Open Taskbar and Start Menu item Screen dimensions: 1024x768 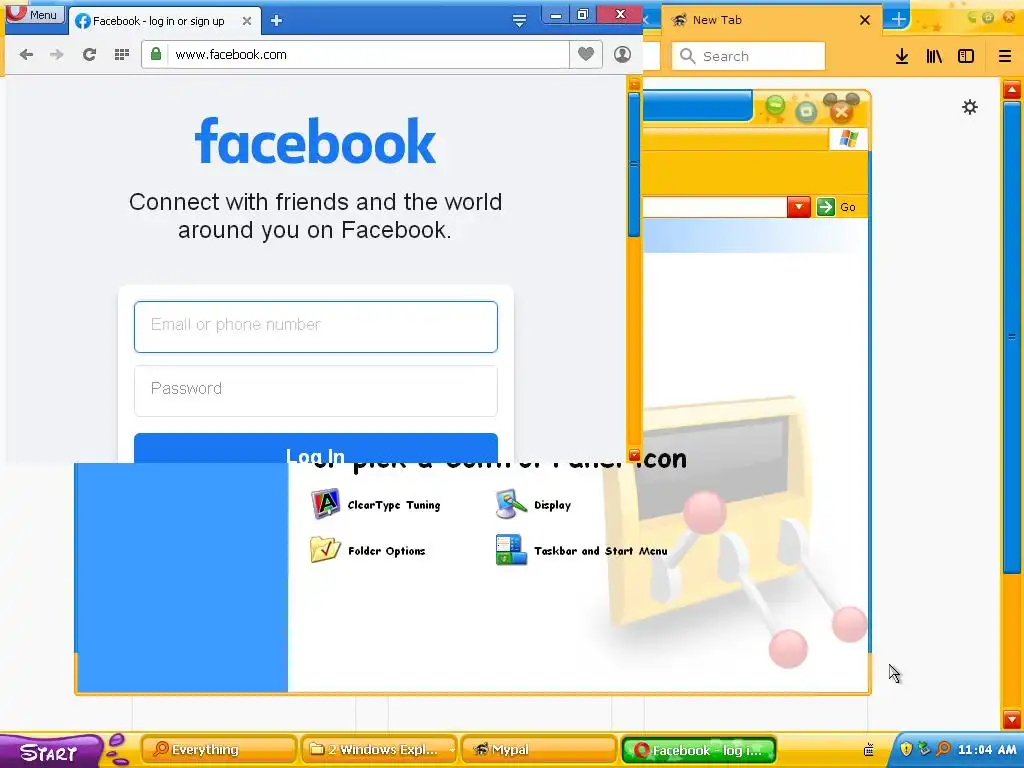[x=581, y=550]
